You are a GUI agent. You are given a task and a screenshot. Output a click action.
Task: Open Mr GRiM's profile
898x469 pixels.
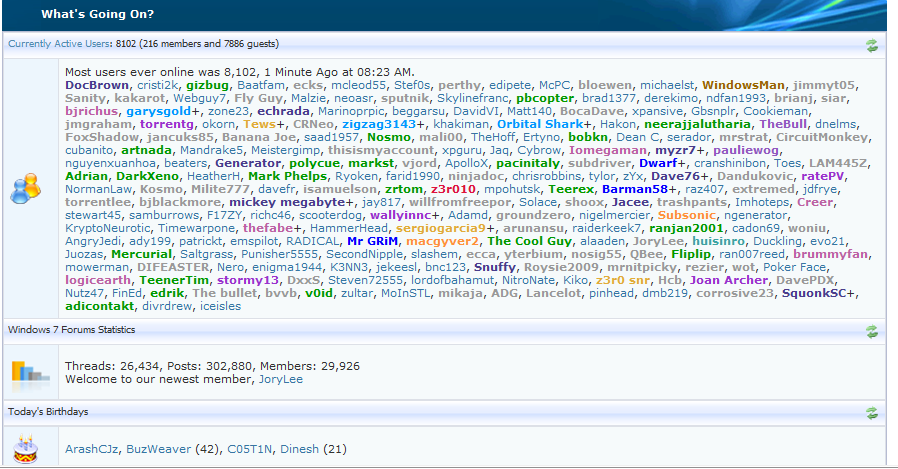[372, 241]
